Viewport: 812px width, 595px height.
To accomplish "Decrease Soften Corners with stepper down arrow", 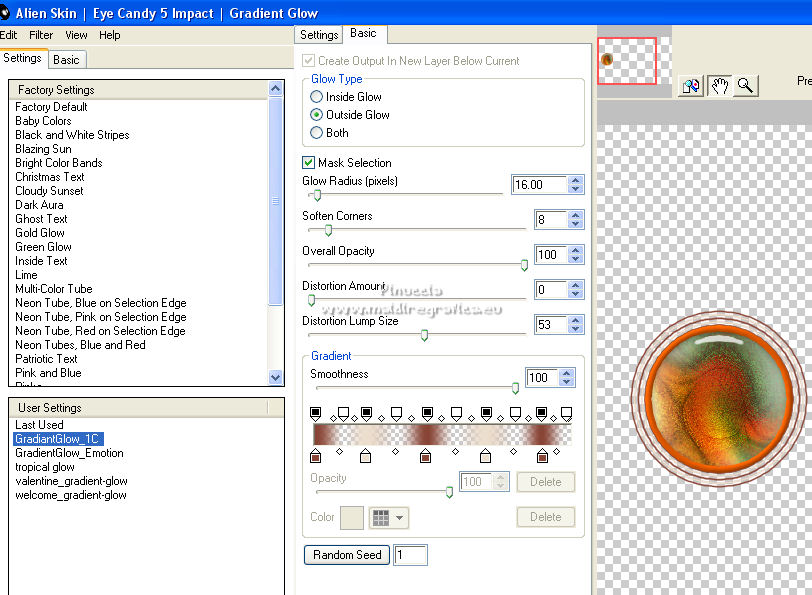I will tap(575, 224).
